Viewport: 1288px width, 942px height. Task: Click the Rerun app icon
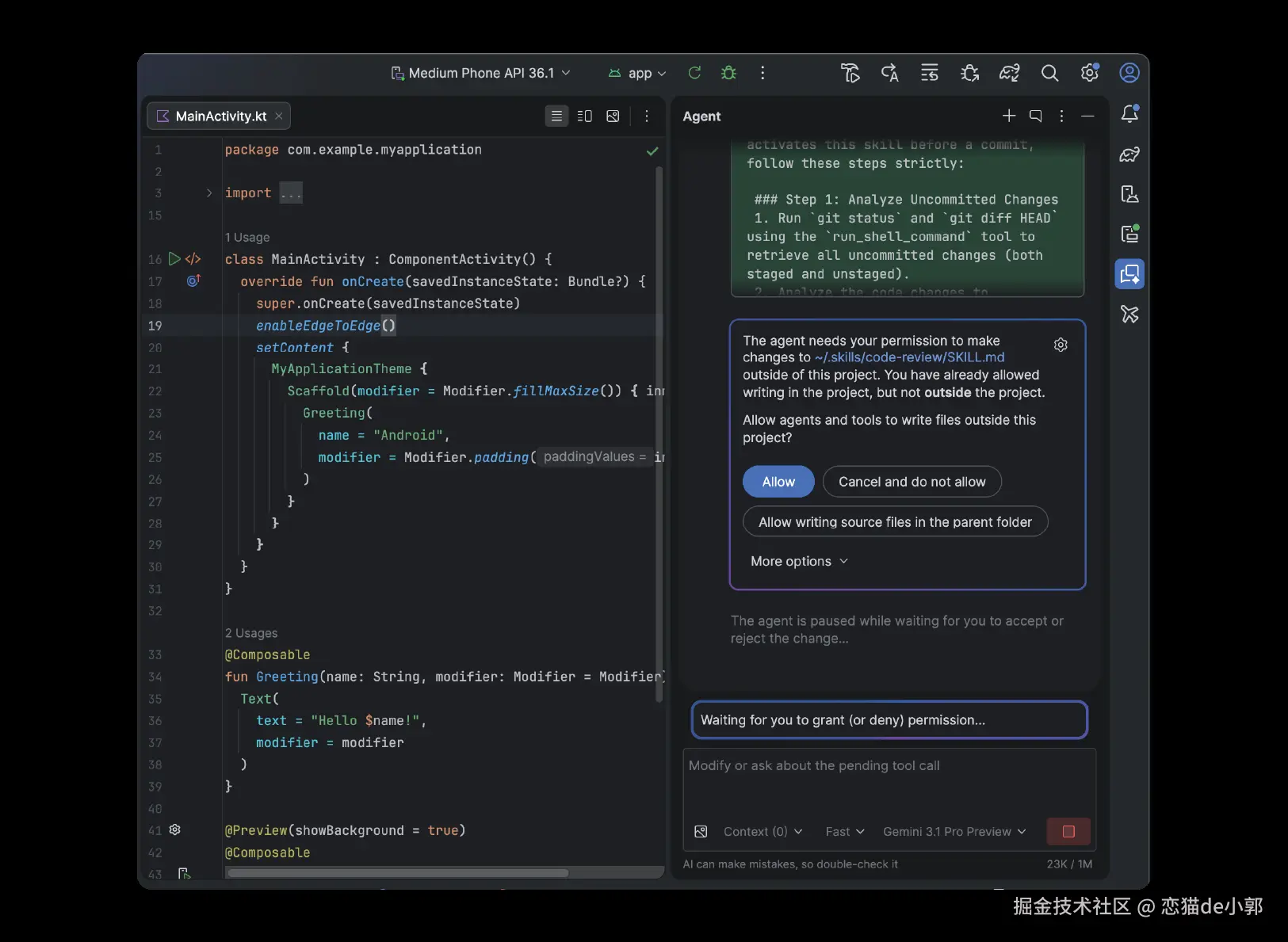694,73
